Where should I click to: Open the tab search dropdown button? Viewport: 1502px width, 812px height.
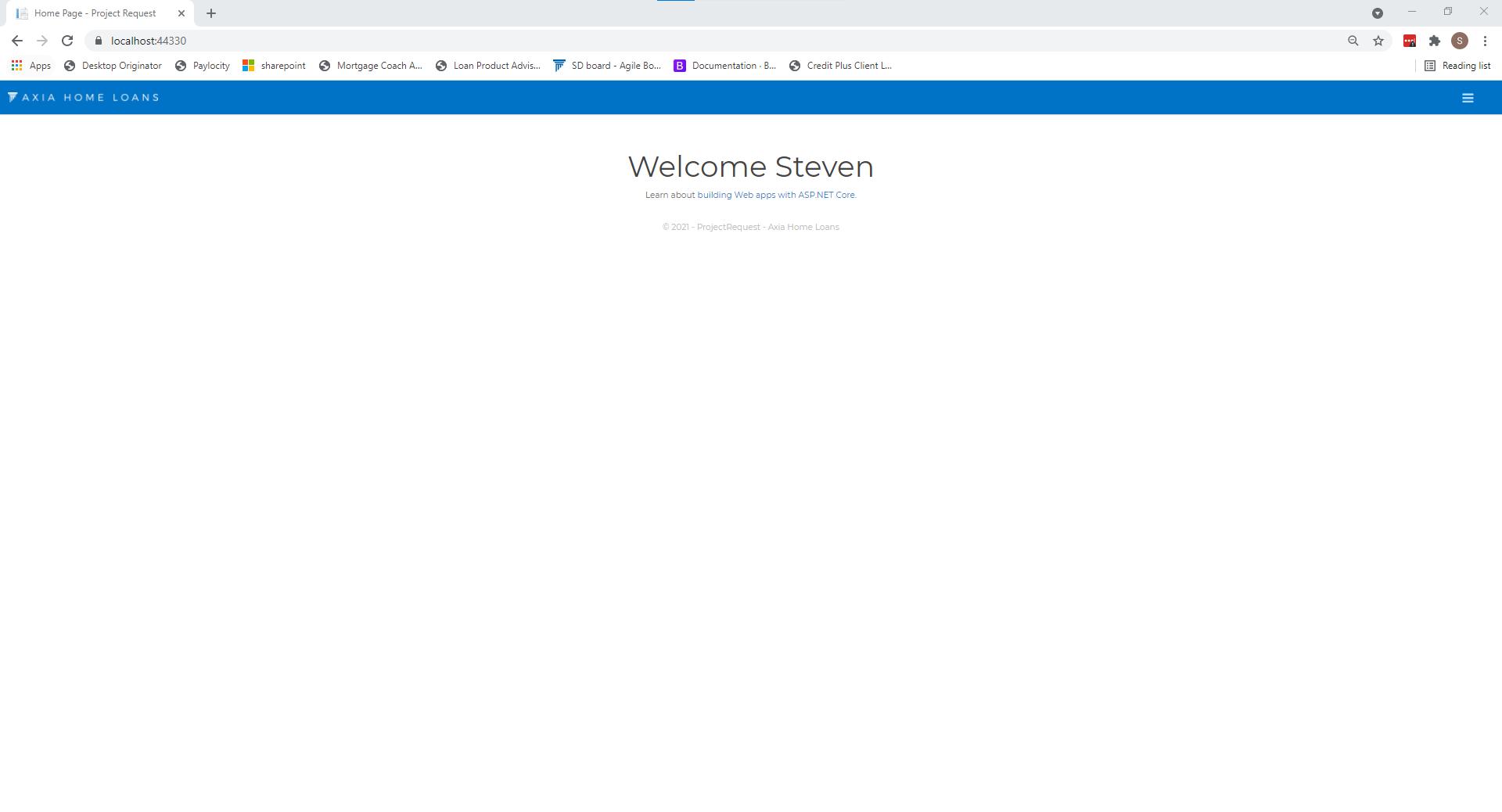[1378, 13]
